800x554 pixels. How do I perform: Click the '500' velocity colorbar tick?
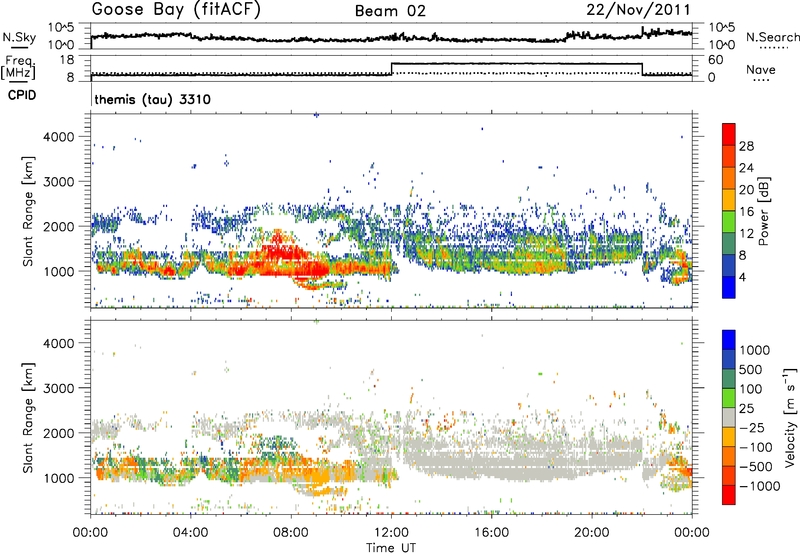[751, 369]
